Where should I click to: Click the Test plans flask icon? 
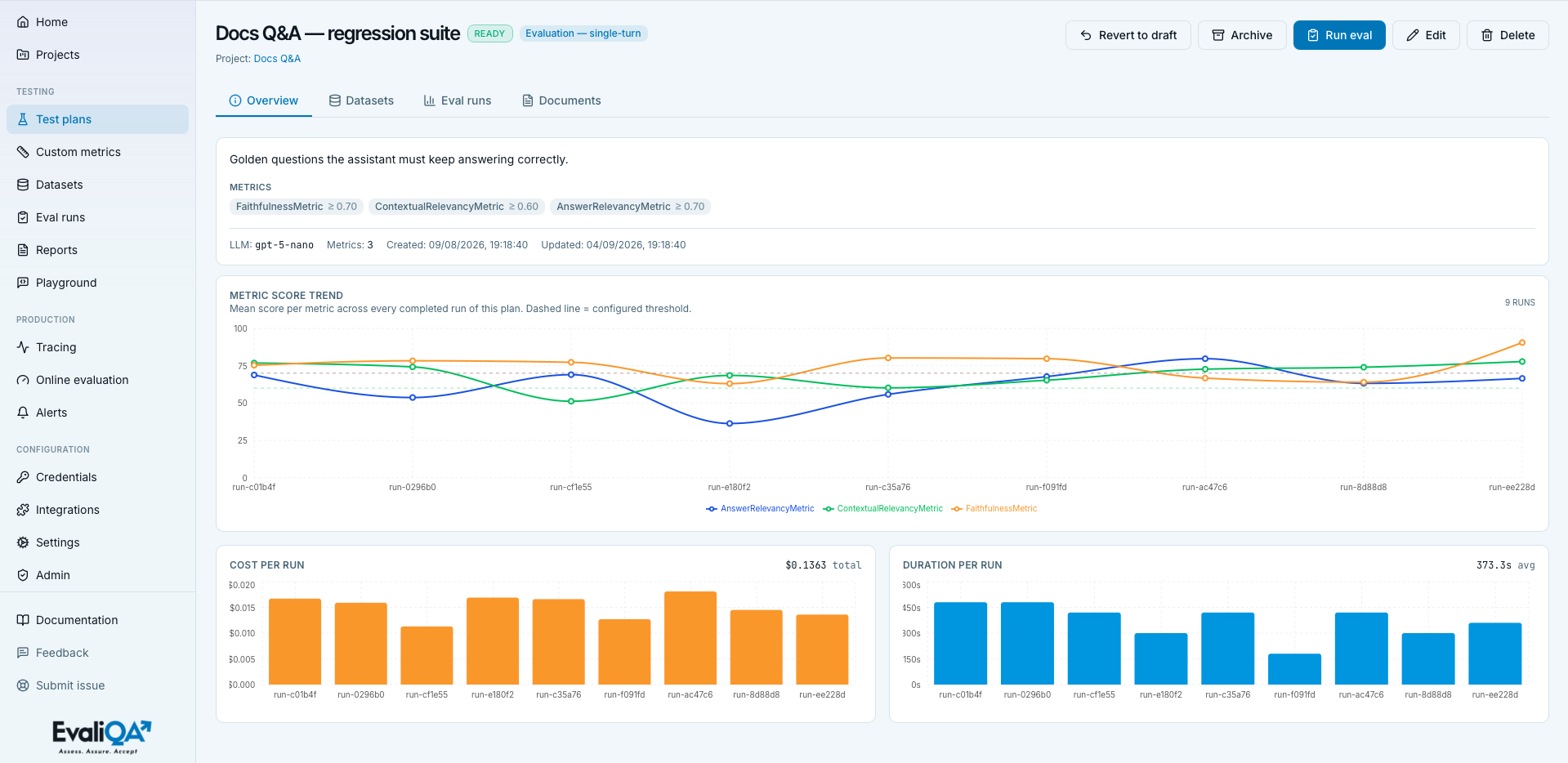pyautogui.click(x=23, y=119)
